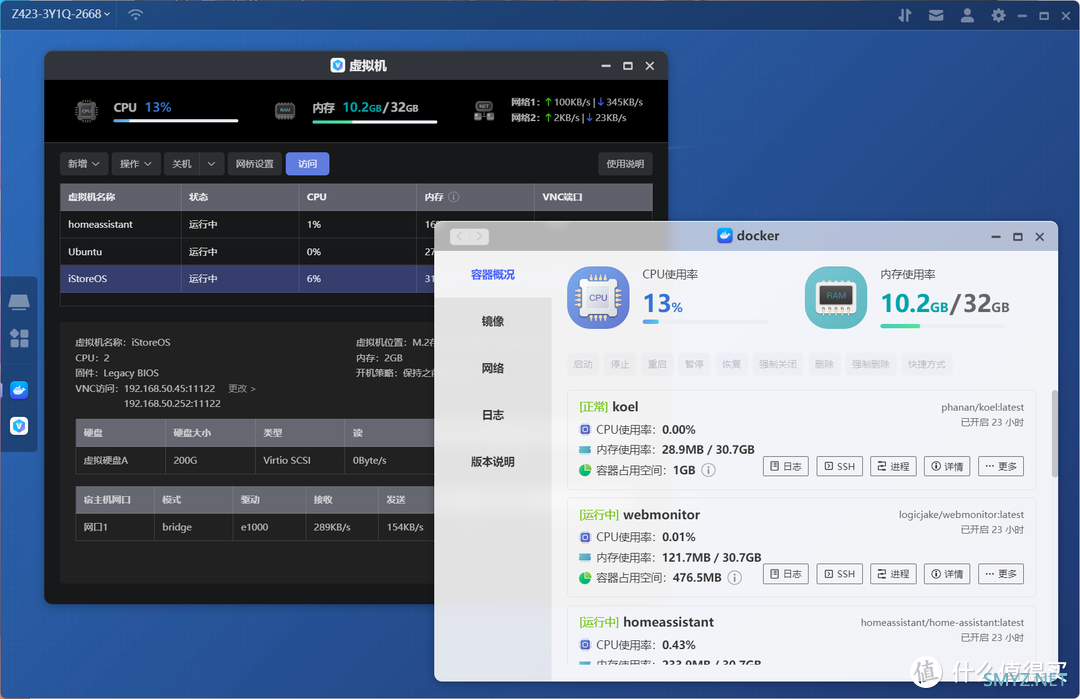Screen dimensions: 1080x699
Task: Open koel's SSH button
Action: click(840, 466)
